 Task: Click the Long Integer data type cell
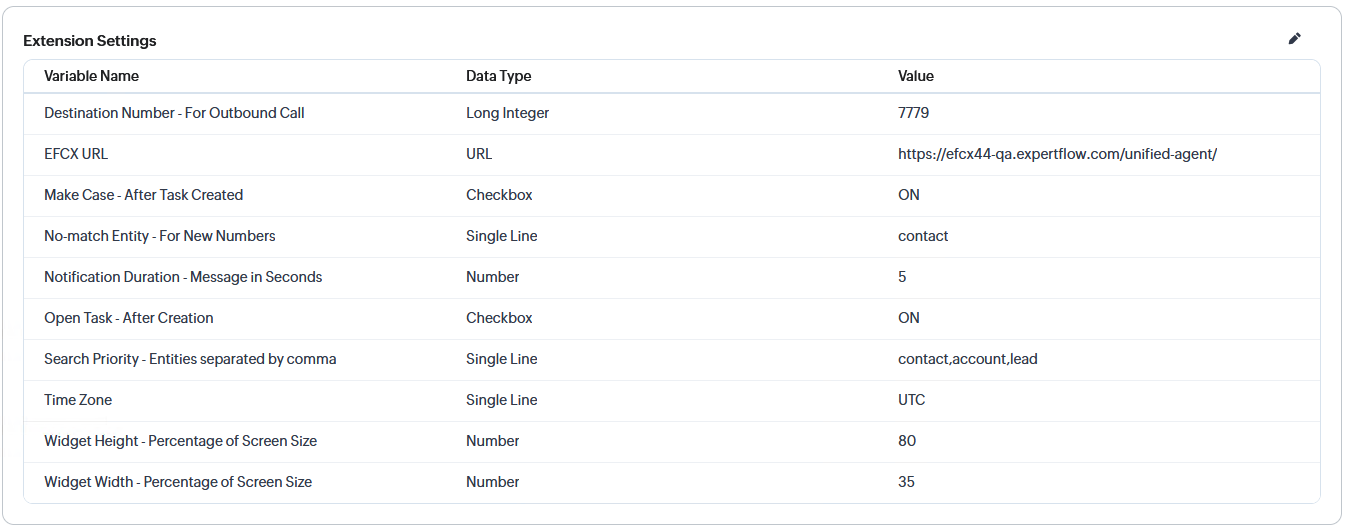(507, 113)
